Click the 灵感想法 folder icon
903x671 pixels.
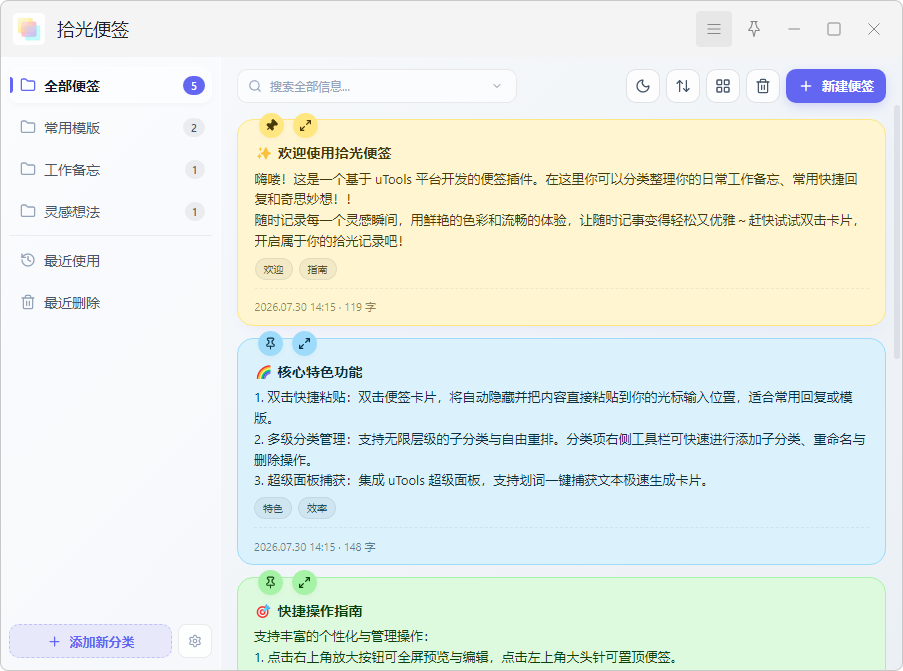click(28, 211)
